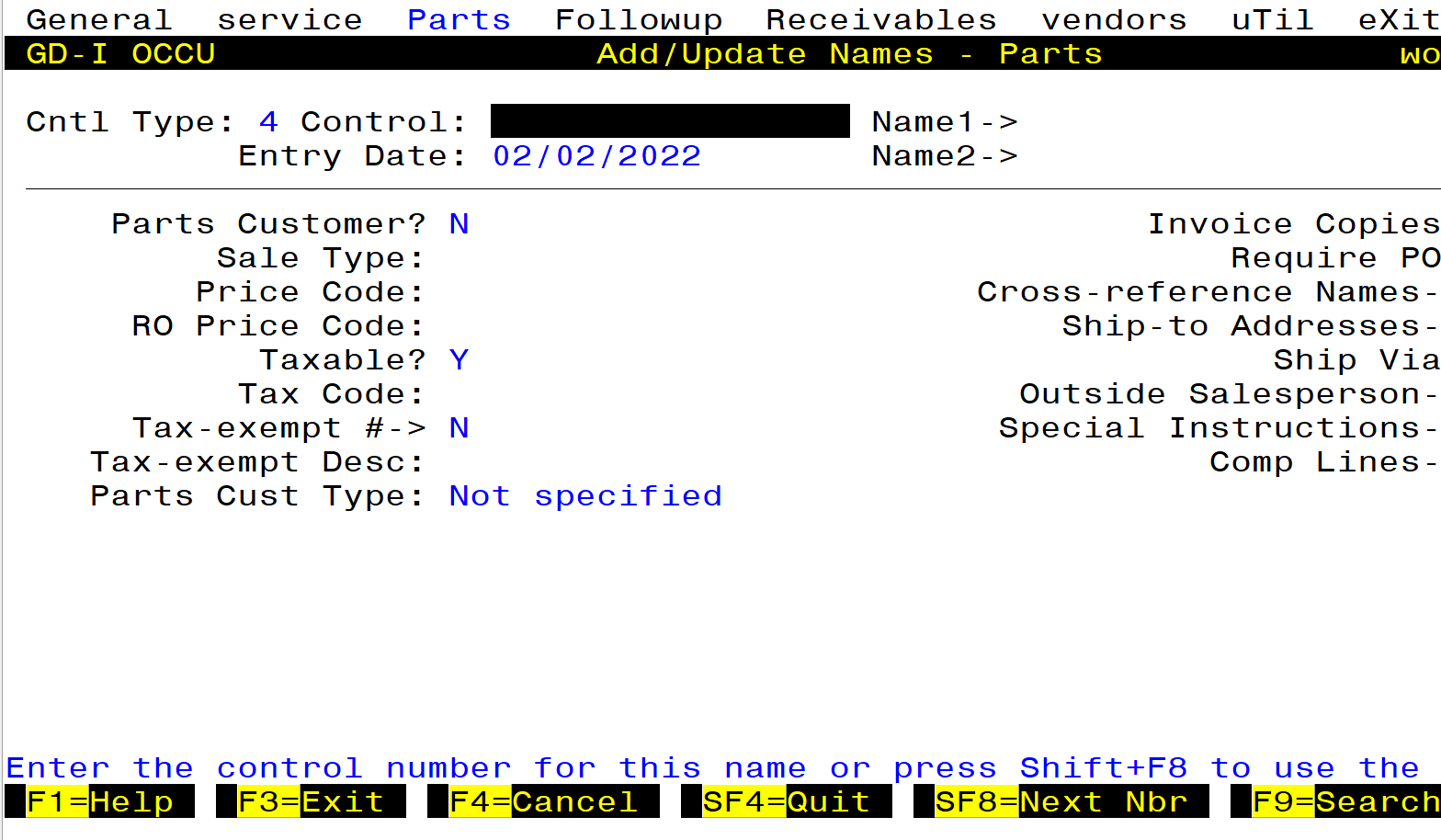The height and width of the screenshot is (840, 1441).
Task: Click the 'Enter the control number' prompt line
Action: [713, 767]
